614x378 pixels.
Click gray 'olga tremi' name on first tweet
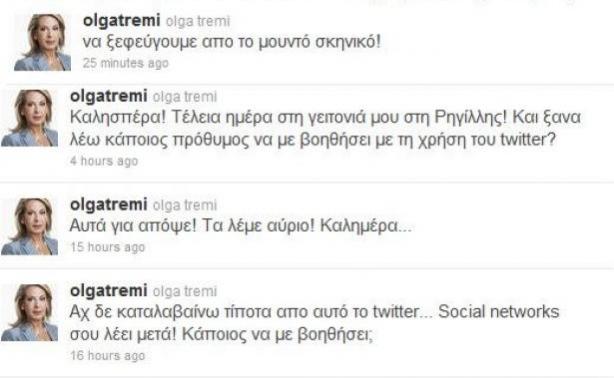pyautogui.click(x=198, y=22)
